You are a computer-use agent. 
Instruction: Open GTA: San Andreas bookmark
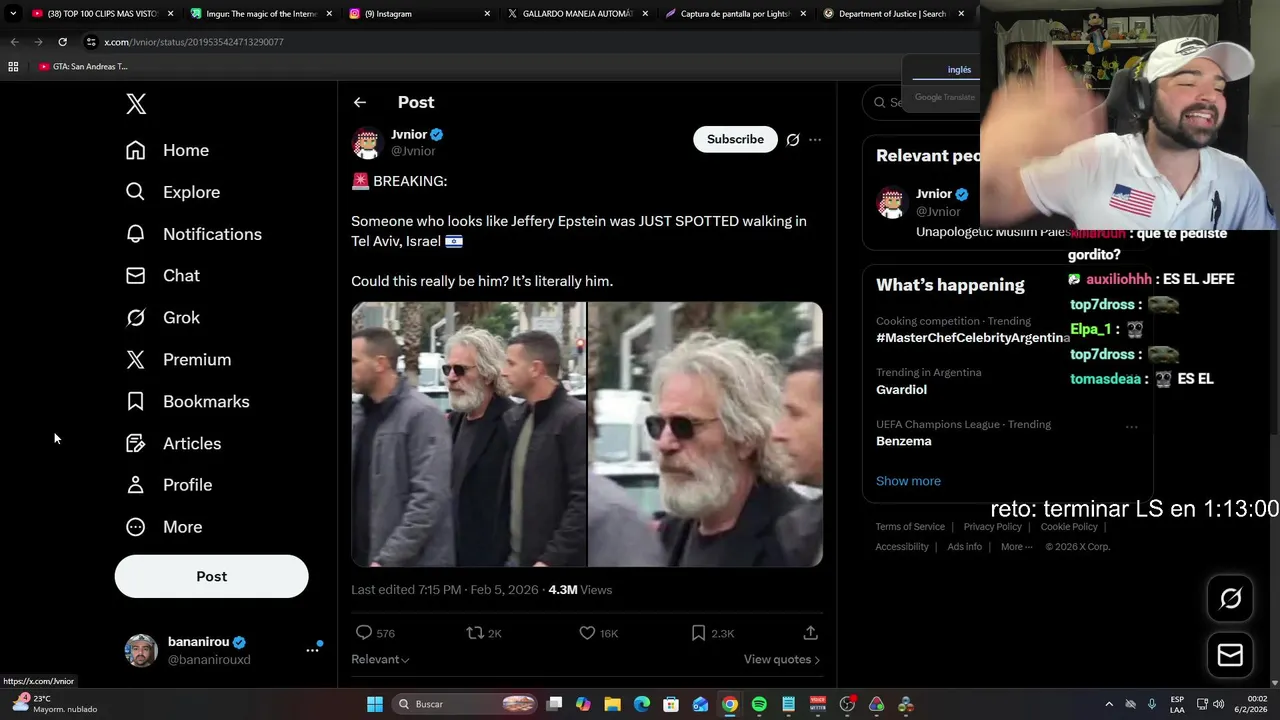click(84, 67)
